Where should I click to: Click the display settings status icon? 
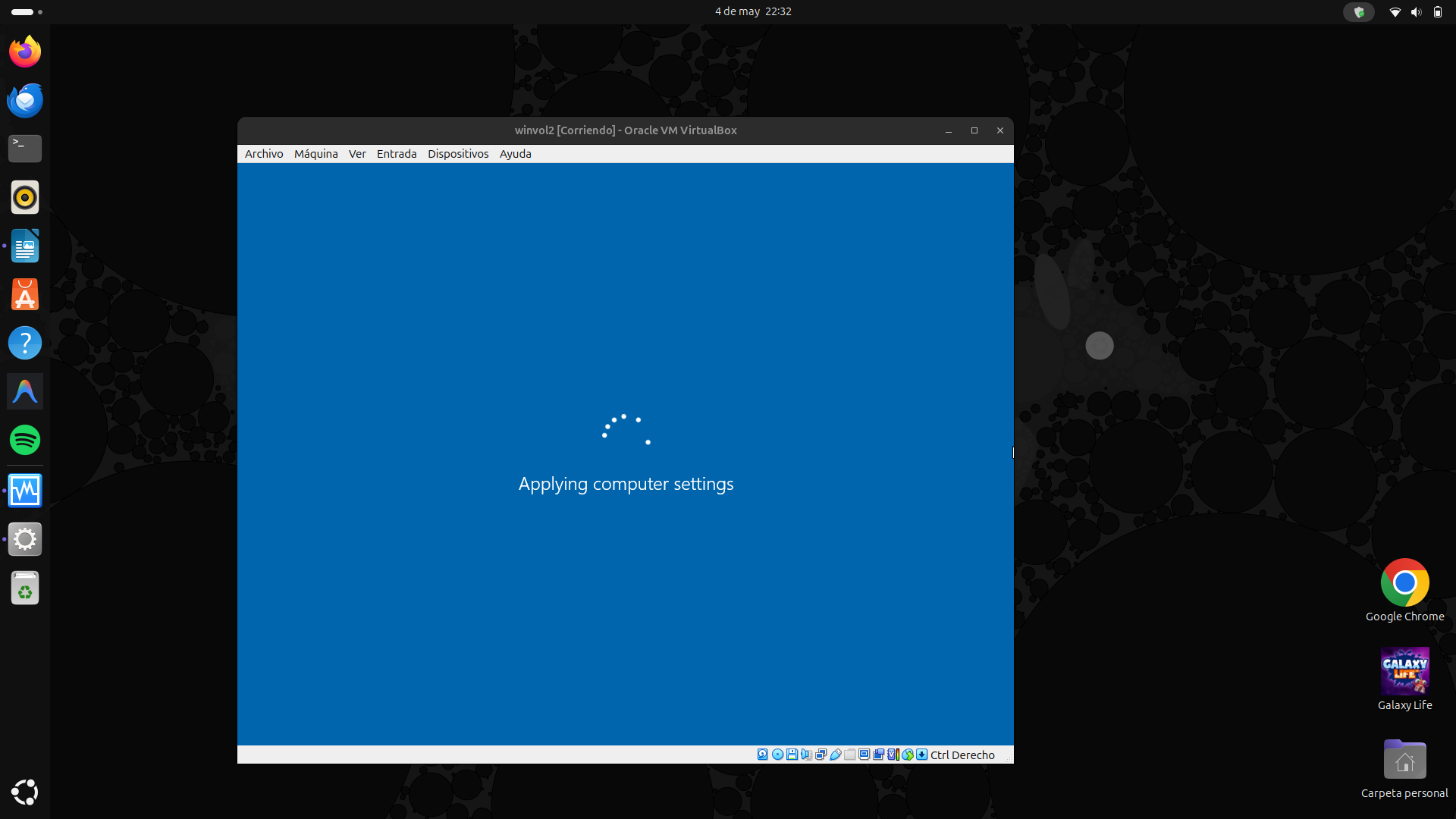(864, 755)
